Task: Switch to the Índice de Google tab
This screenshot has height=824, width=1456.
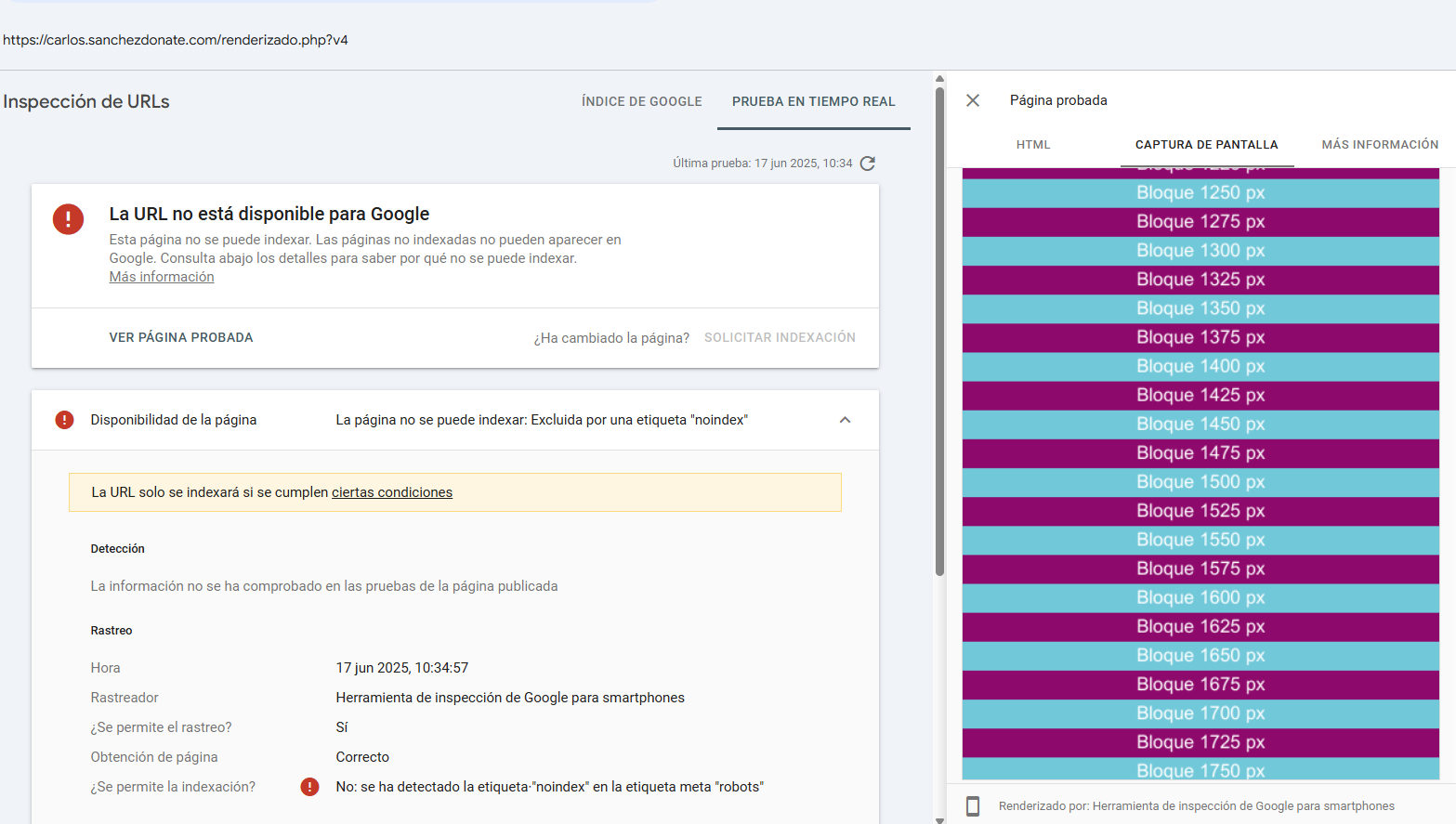Action: 641,101
